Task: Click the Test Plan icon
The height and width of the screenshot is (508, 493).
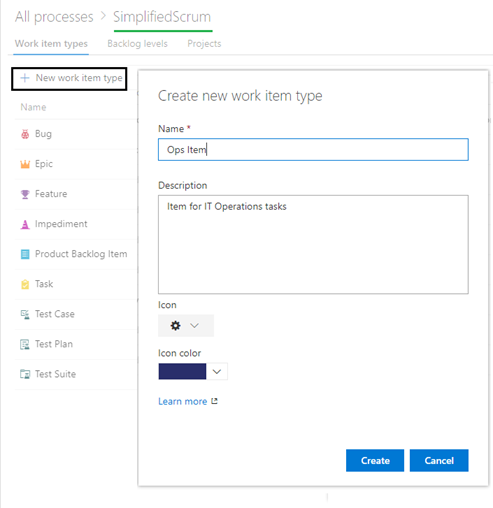Action: pos(25,344)
